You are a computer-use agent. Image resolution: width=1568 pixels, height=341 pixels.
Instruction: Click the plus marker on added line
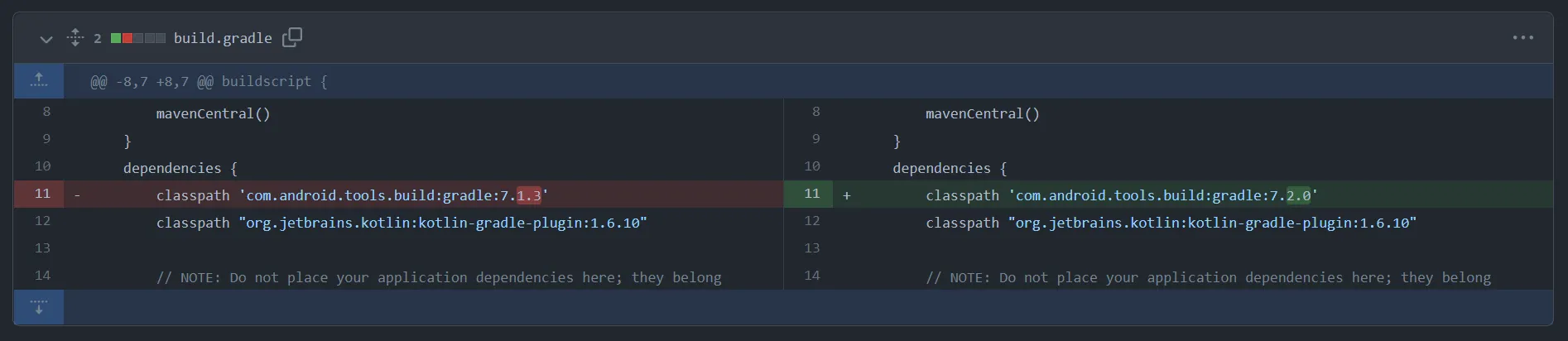click(846, 196)
